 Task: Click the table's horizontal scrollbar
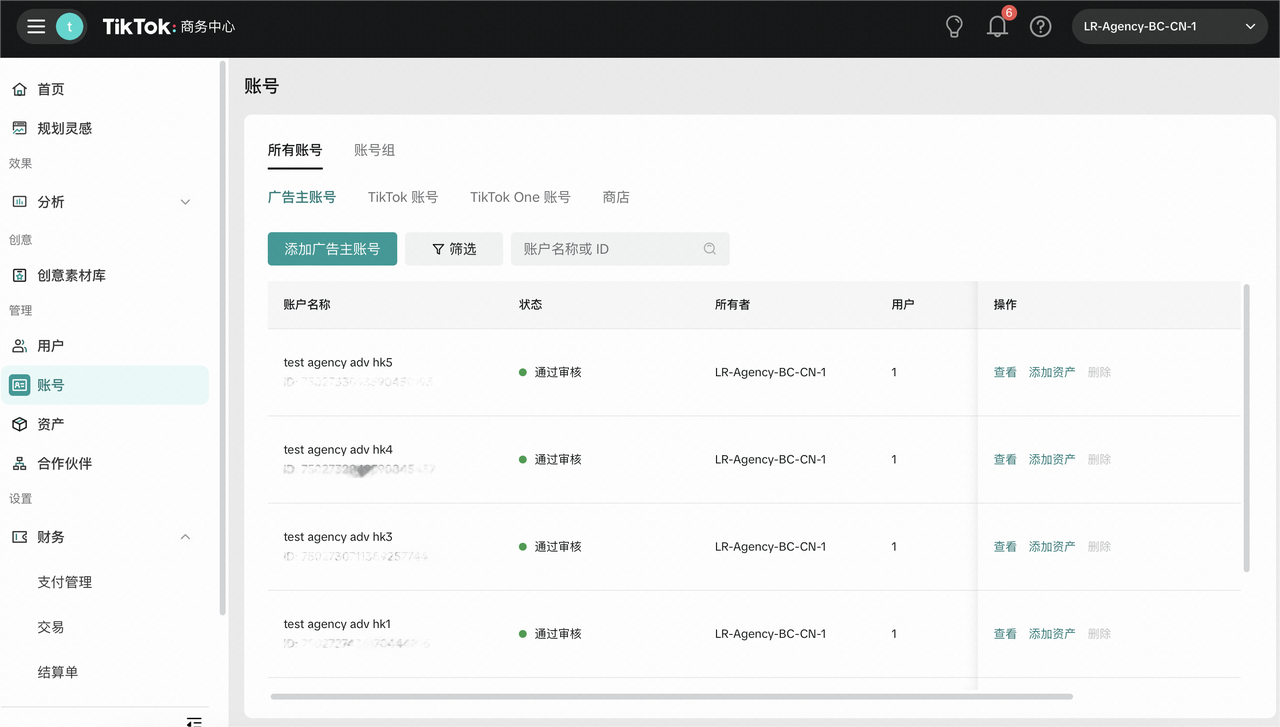coord(671,696)
